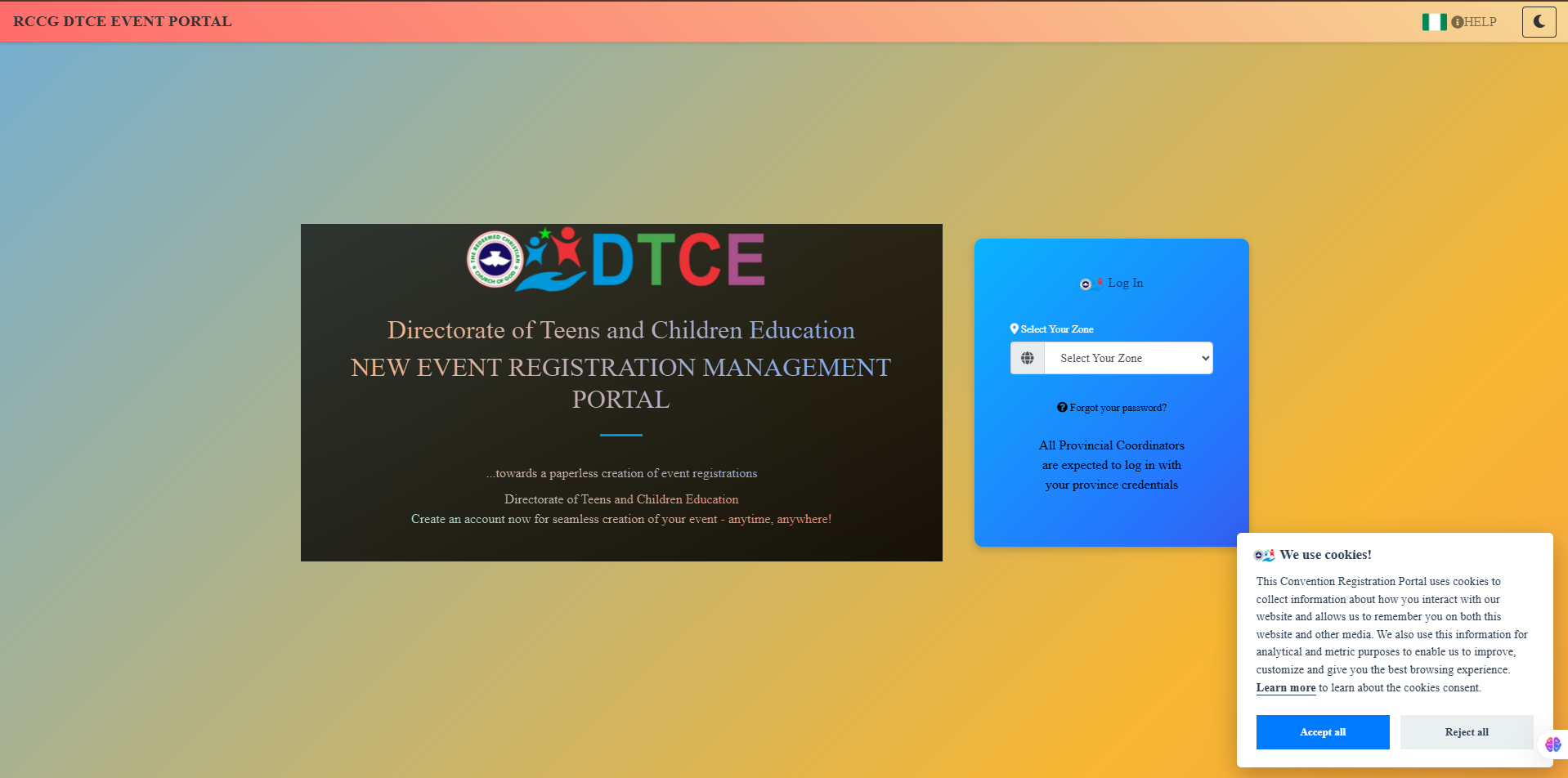Click the question mark icon by Forgot password

click(1062, 407)
